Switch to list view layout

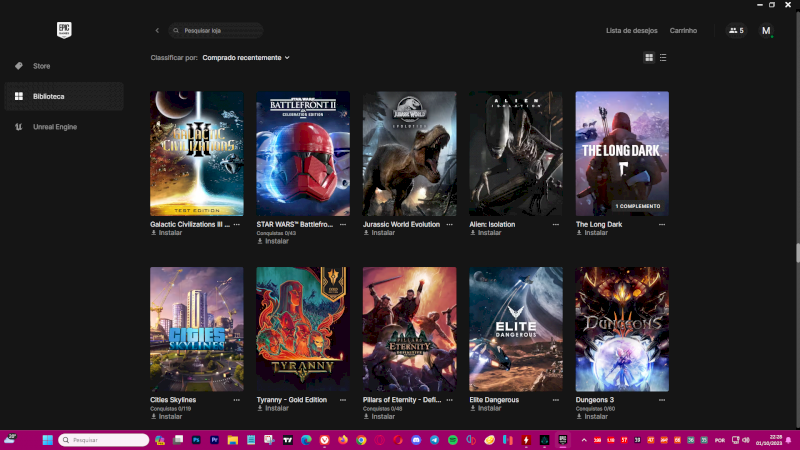pos(663,58)
